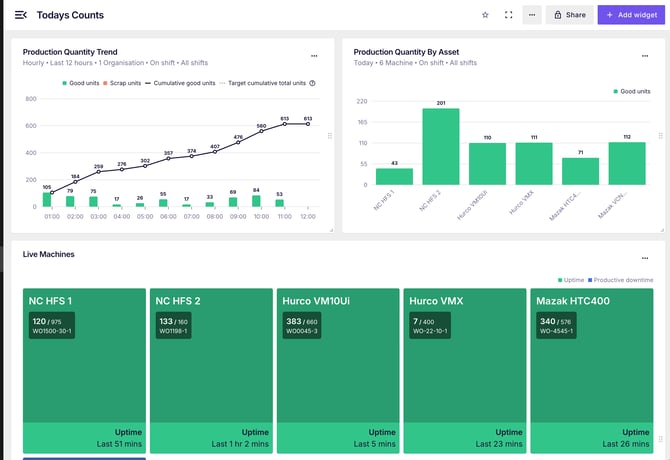Grab the Live Machines side drag handle
The height and width of the screenshot is (460, 670).
[661, 439]
